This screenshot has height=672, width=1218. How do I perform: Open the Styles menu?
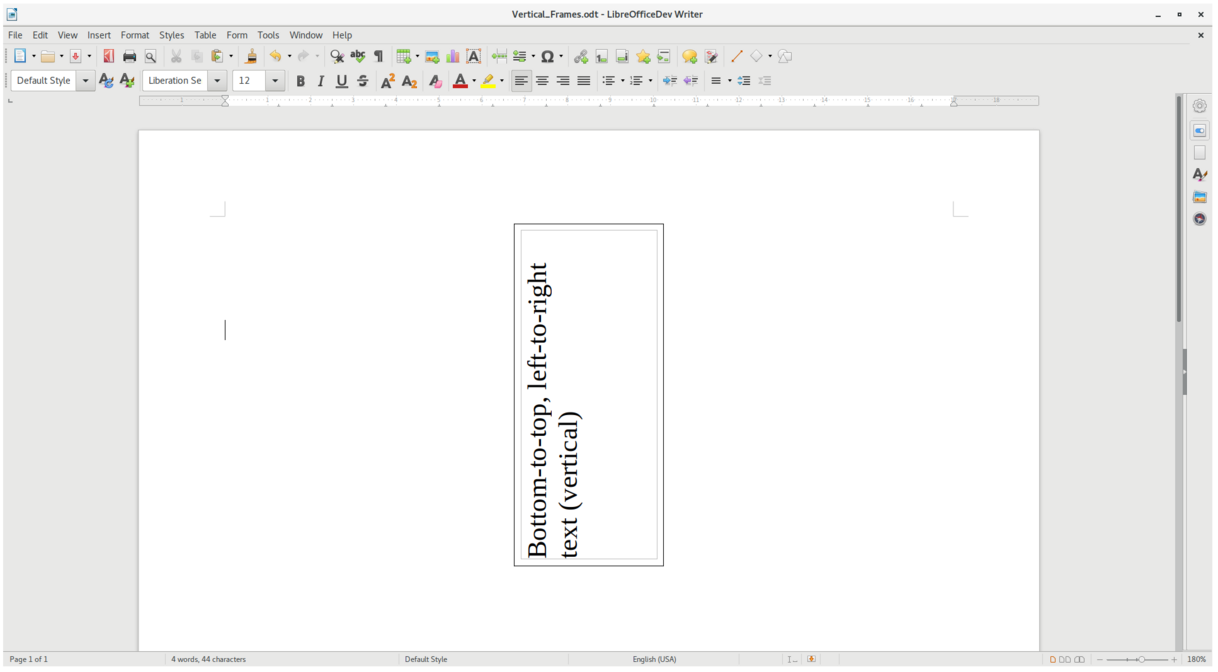tap(171, 34)
